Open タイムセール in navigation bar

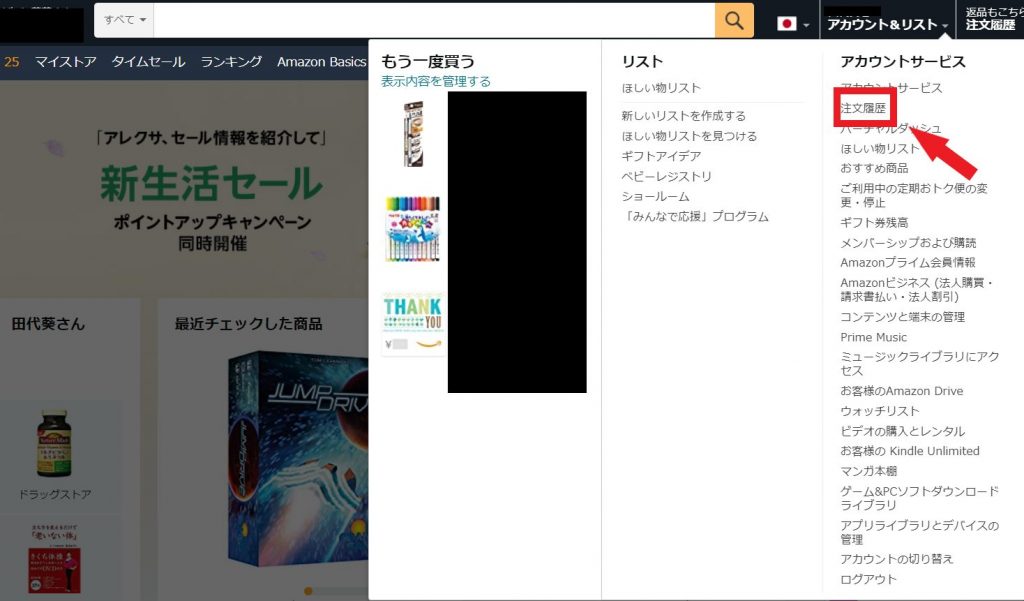[x=148, y=62]
